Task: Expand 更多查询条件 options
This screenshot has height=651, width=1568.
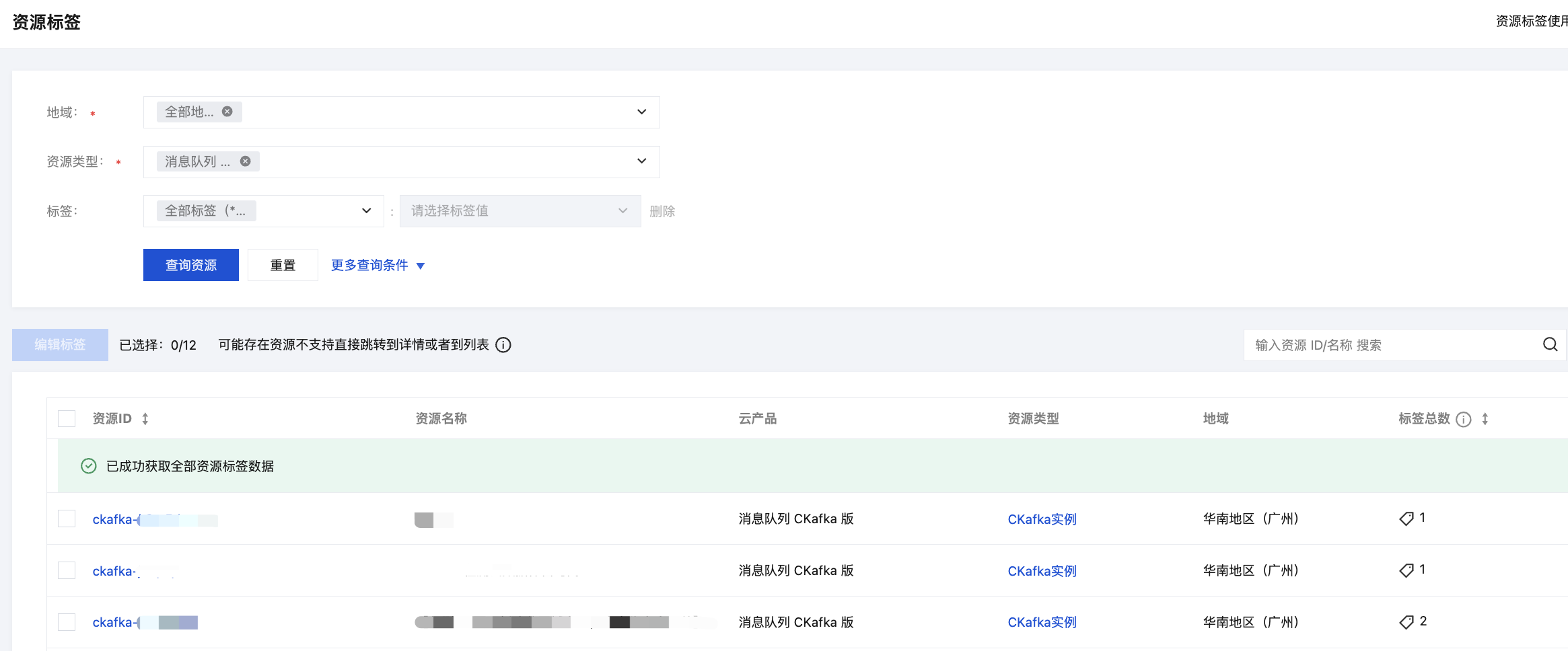Action: pyautogui.click(x=378, y=266)
